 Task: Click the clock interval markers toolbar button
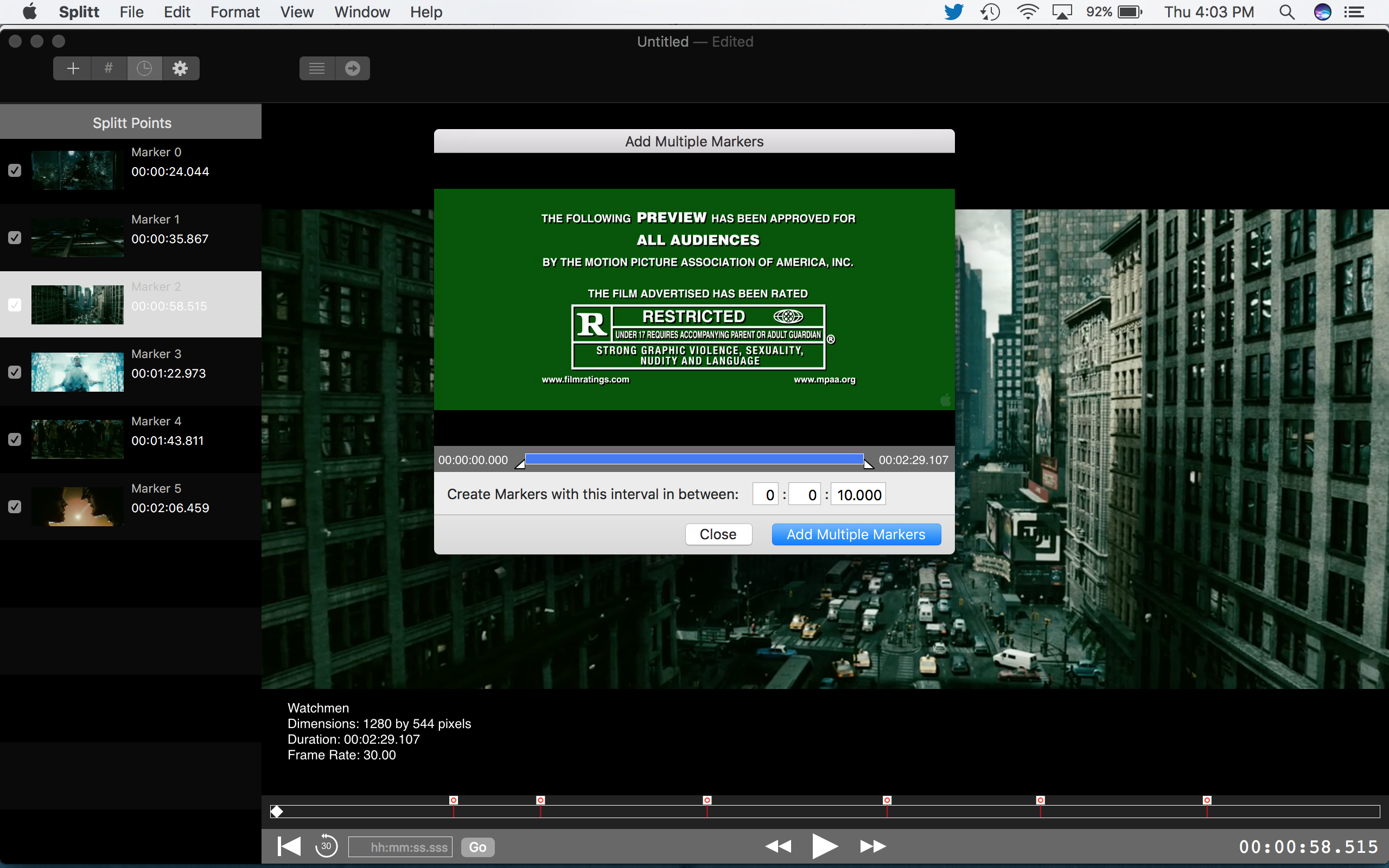coord(145,68)
